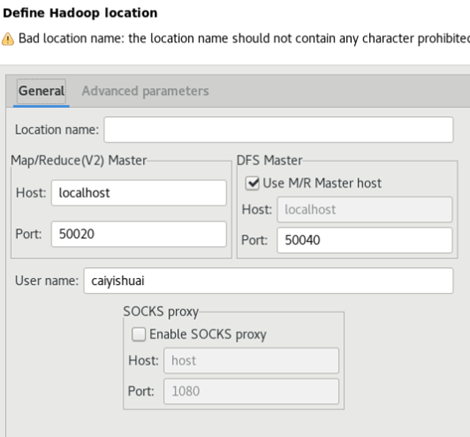Click the warning icon beside Bad location name

coord(8,39)
